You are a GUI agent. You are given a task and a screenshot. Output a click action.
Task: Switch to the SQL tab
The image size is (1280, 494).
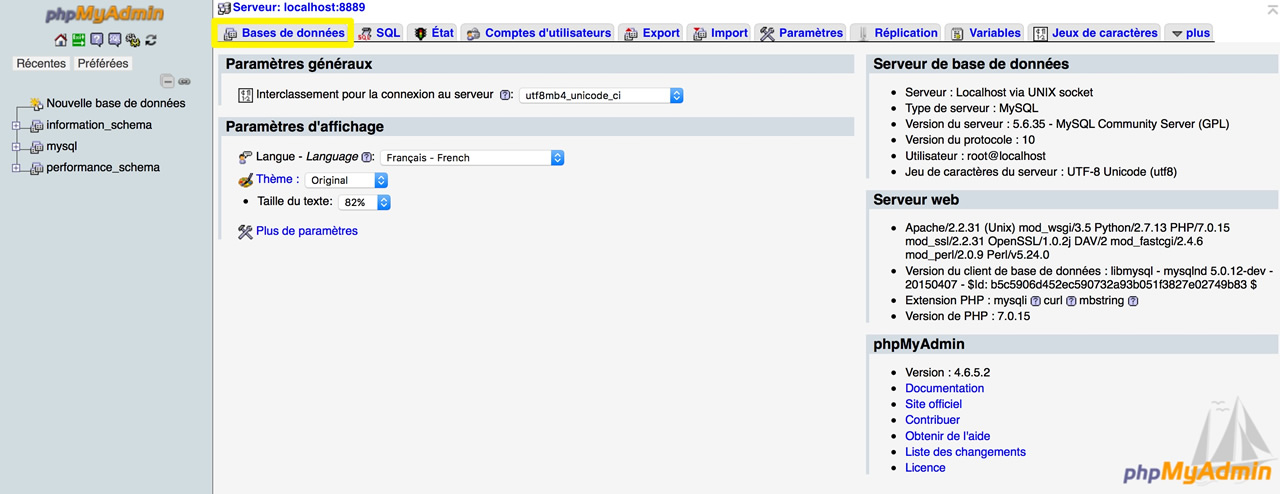(x=379, y=33)
